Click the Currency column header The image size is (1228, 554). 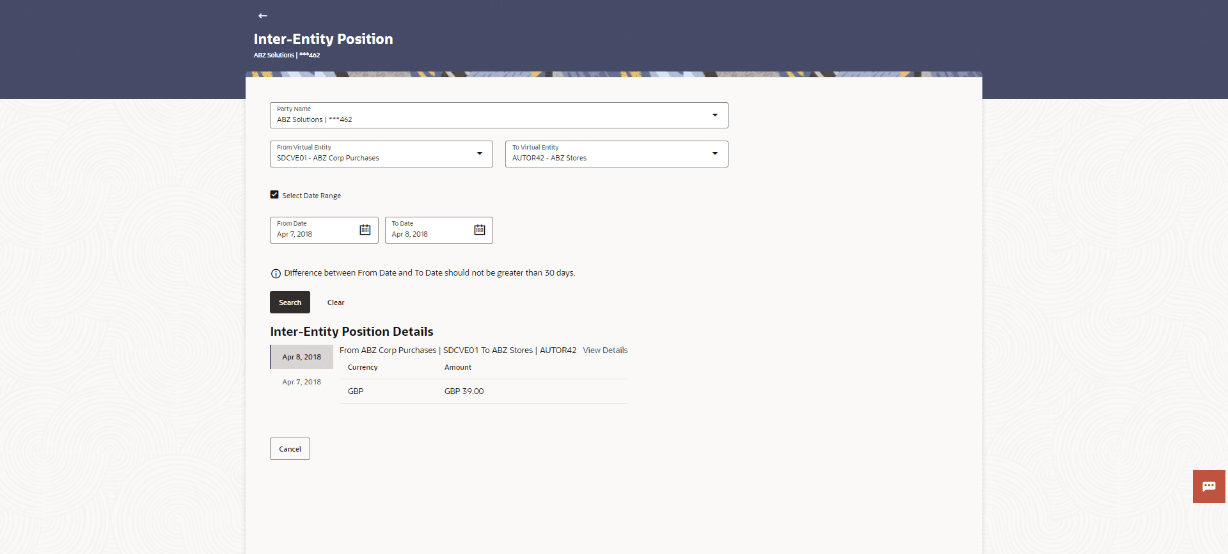pos(362,367)
